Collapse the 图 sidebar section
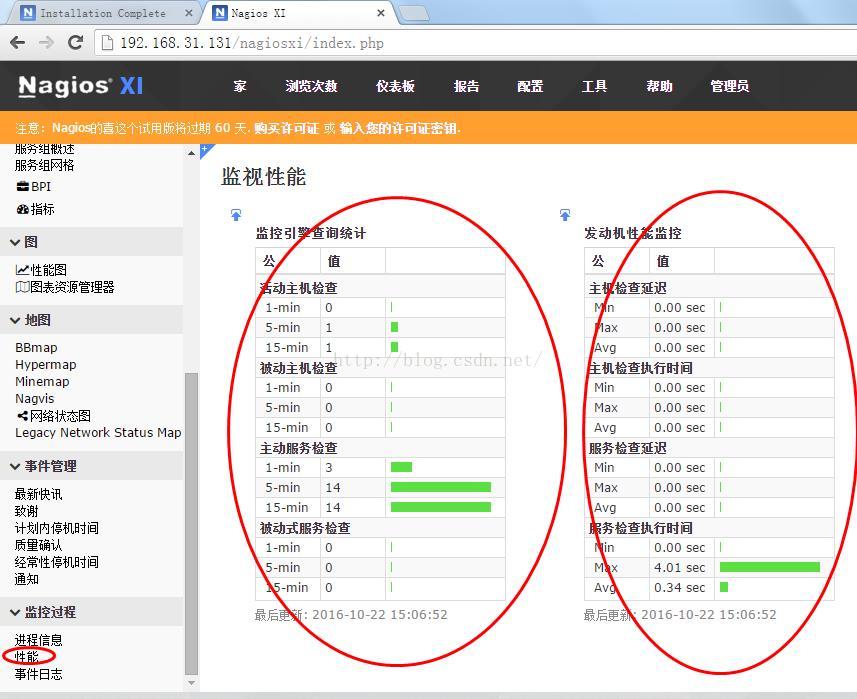 92,242
